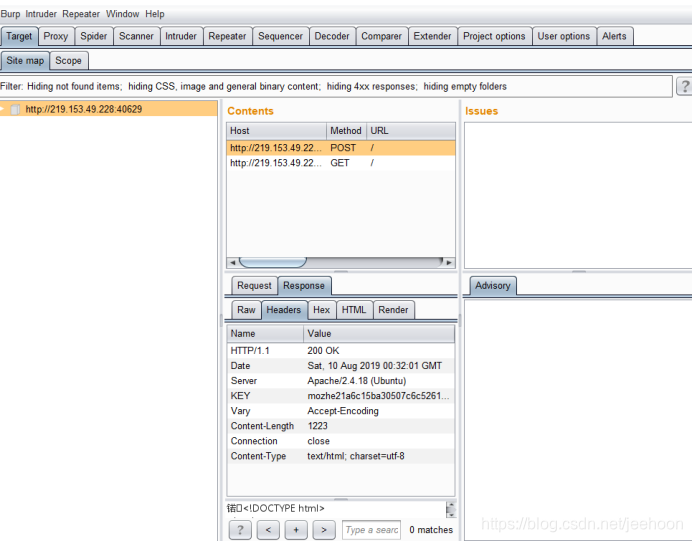Switch to the Repeater tool tab
692x542 pixels.
[227, 36]
